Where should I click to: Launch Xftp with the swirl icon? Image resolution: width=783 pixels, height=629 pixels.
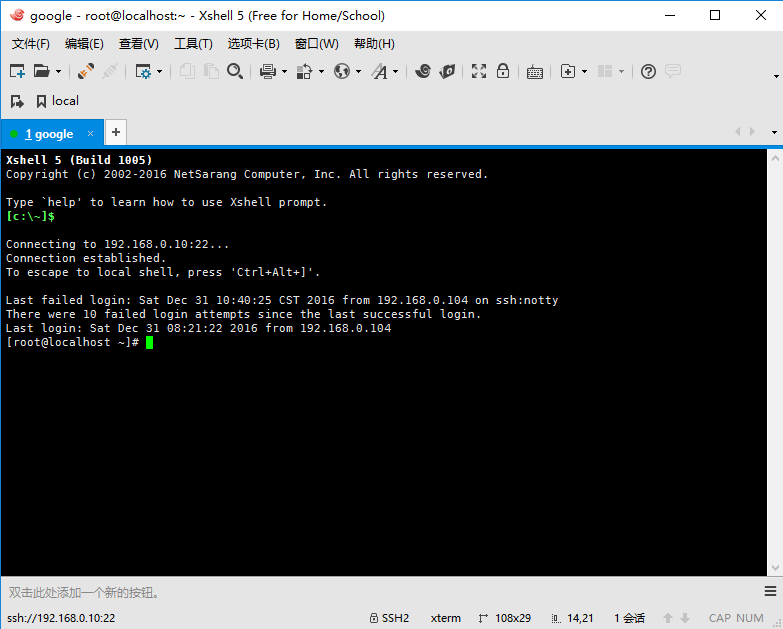423,71
